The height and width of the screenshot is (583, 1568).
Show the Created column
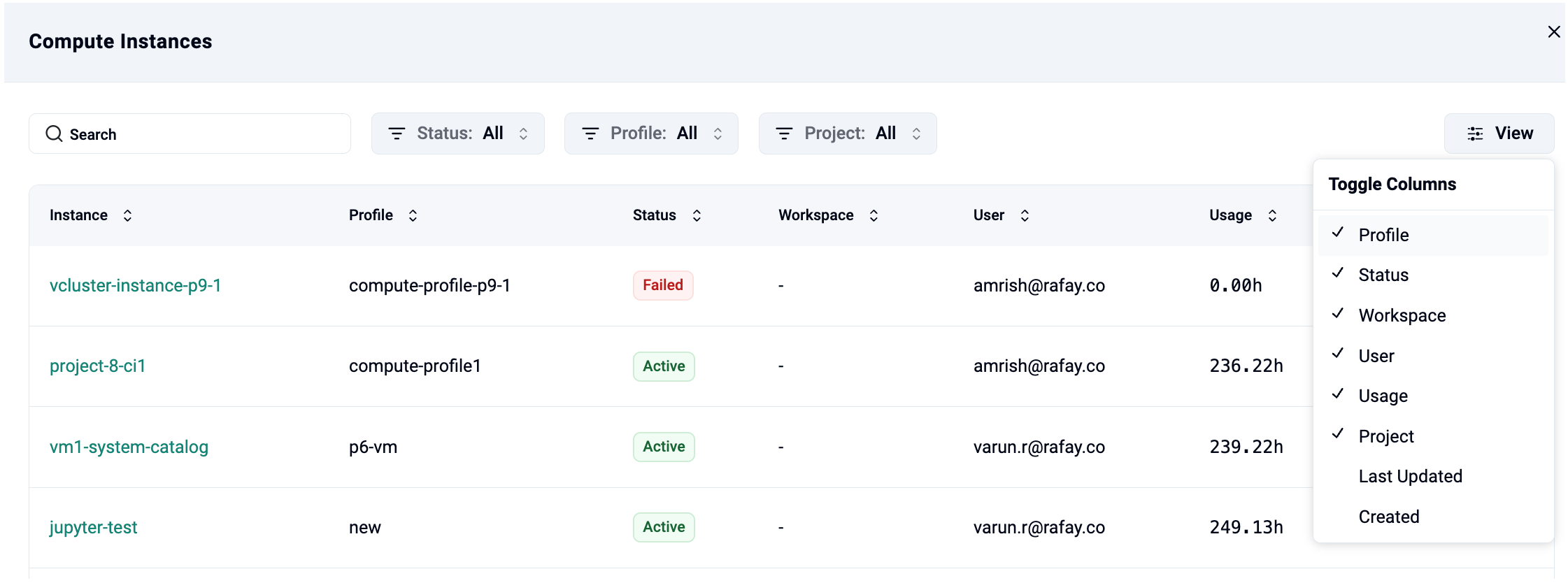point(1388,517)
